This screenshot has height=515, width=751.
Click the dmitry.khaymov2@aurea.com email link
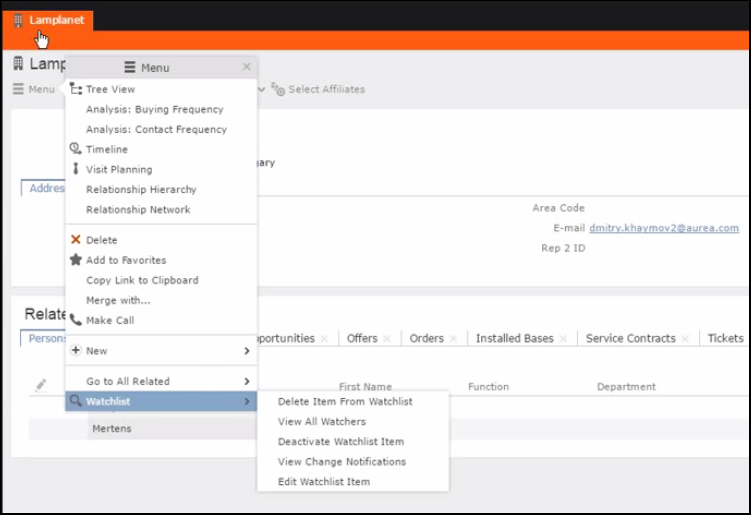click(x=663, y=228)
